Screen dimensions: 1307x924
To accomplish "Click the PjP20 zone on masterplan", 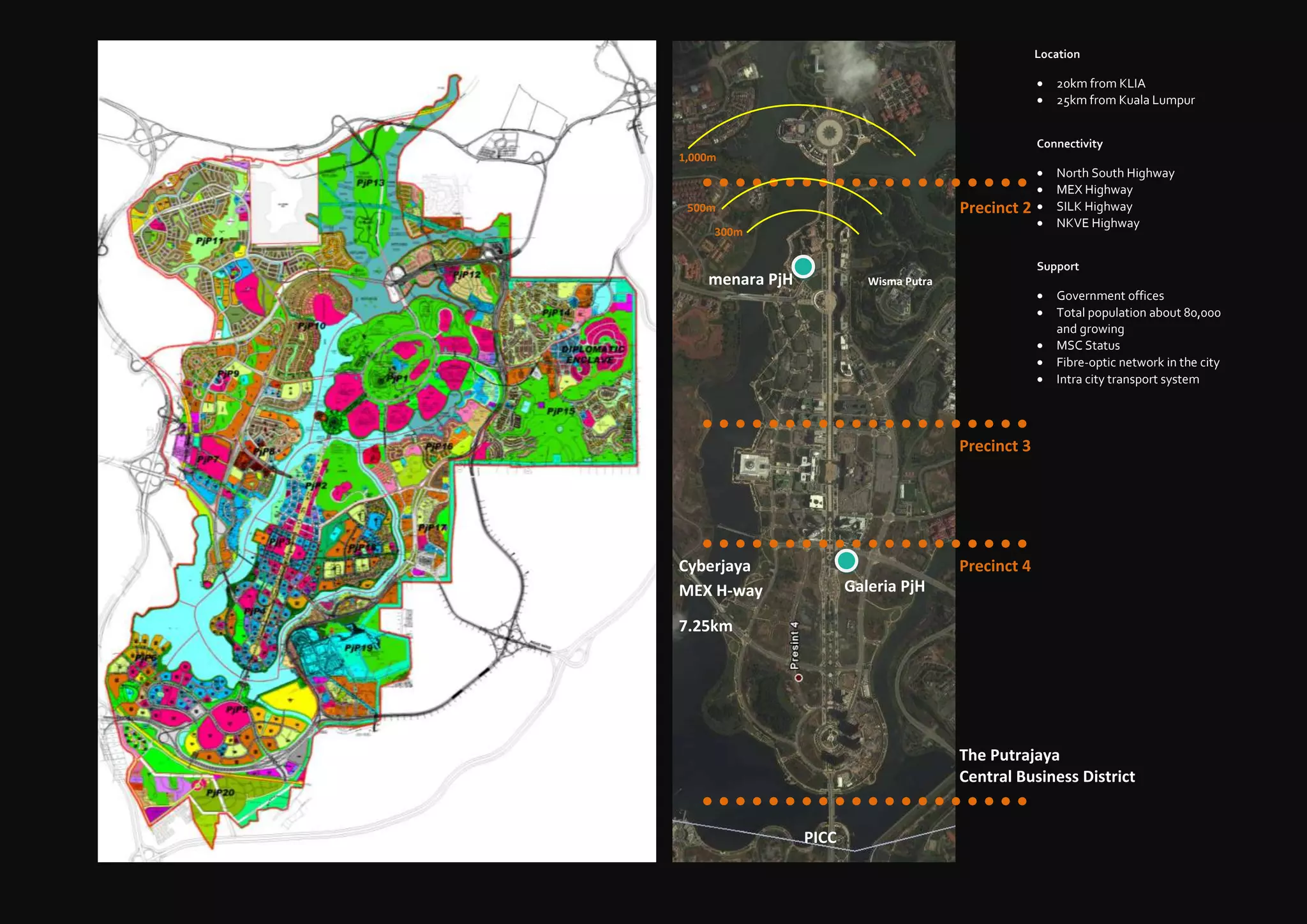I will 220,793.
